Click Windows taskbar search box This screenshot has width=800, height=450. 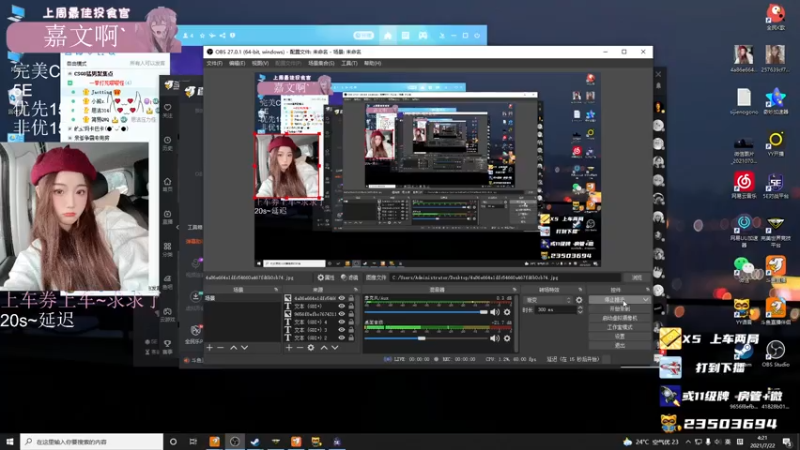pos(92,441)
